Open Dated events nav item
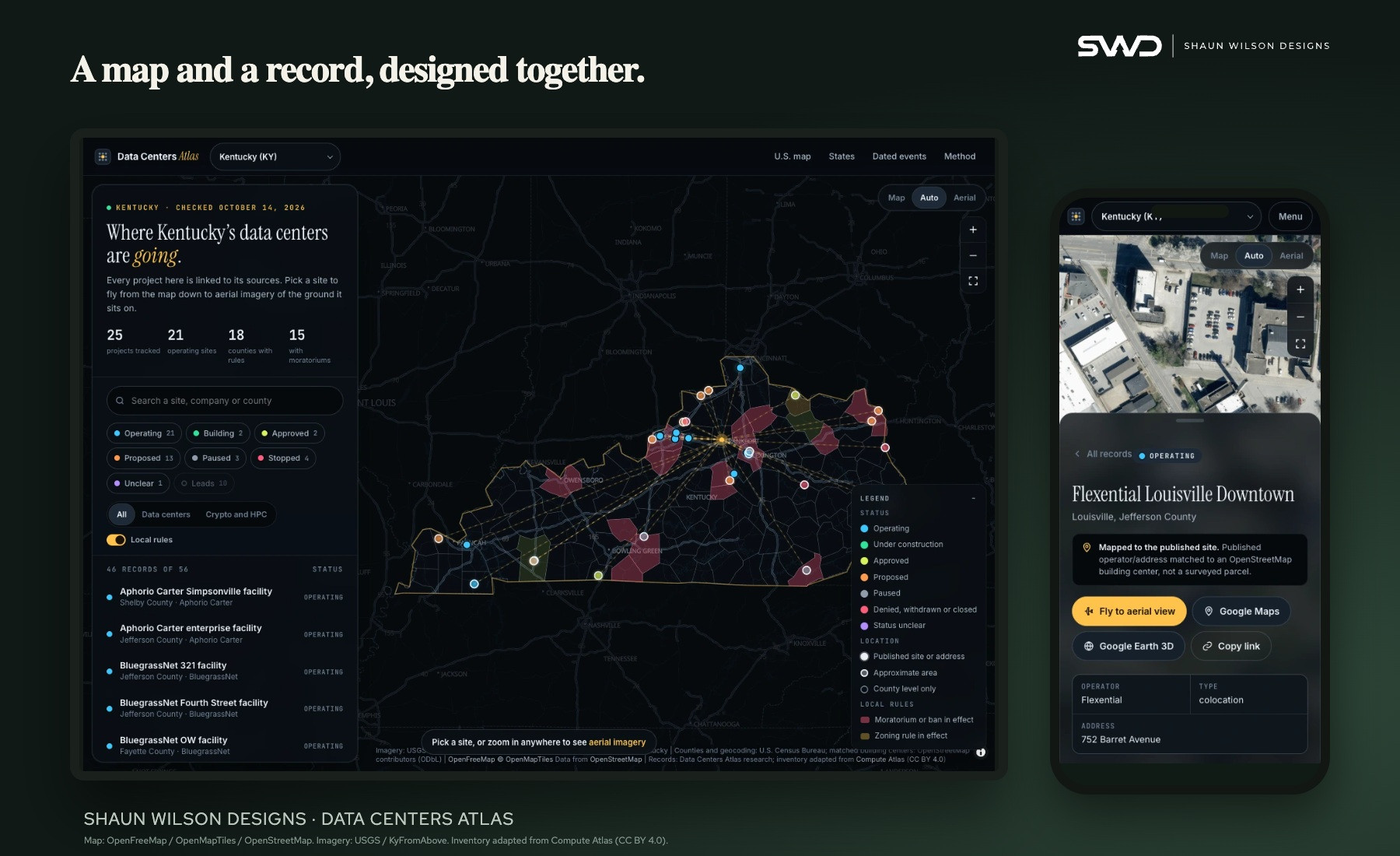The height and width of the screenshot is (856, 1400). (899, 156)
